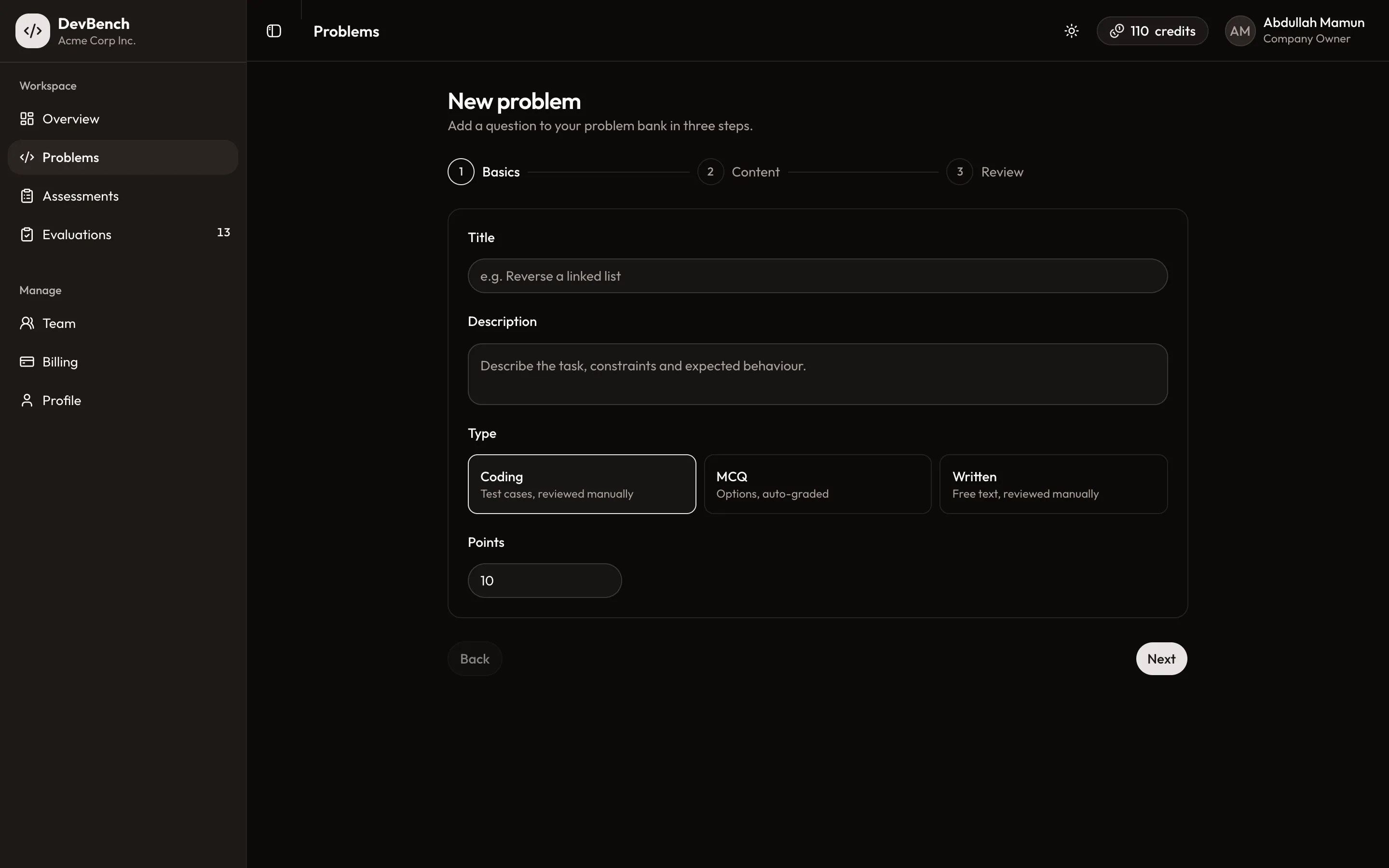Open Problems in the sidebar
This screenshot has width=1389, height=868.
pos(123,157)
